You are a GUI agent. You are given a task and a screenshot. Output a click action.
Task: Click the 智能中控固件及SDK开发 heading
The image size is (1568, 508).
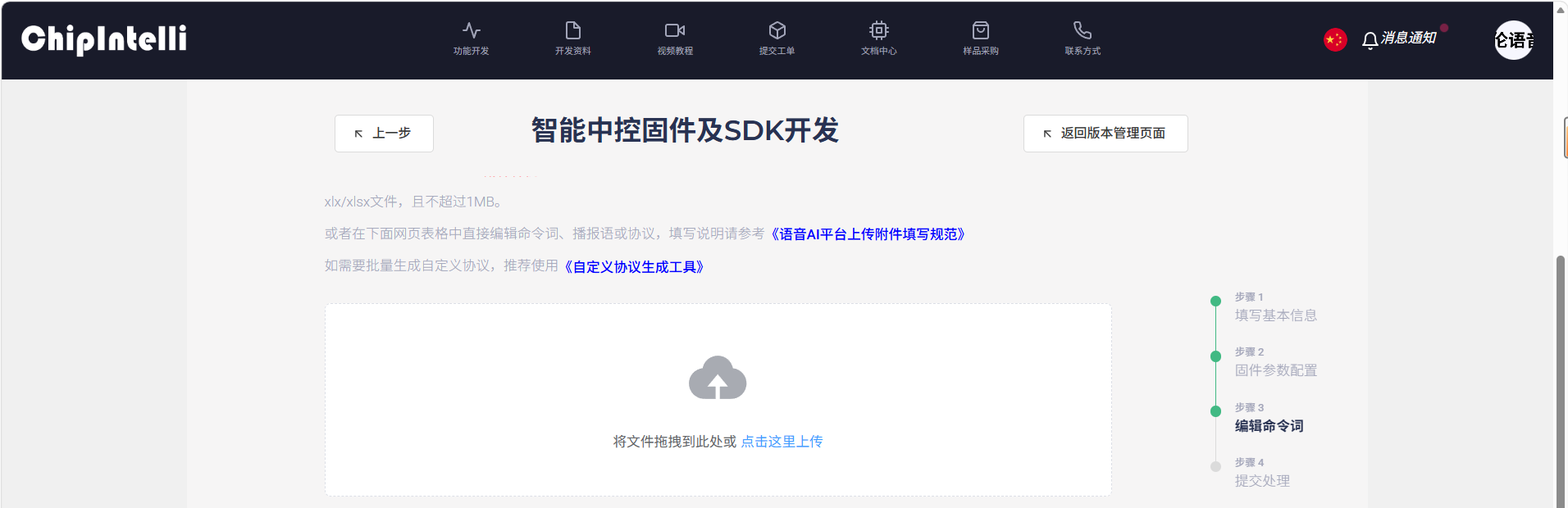(x=685, y=131)
